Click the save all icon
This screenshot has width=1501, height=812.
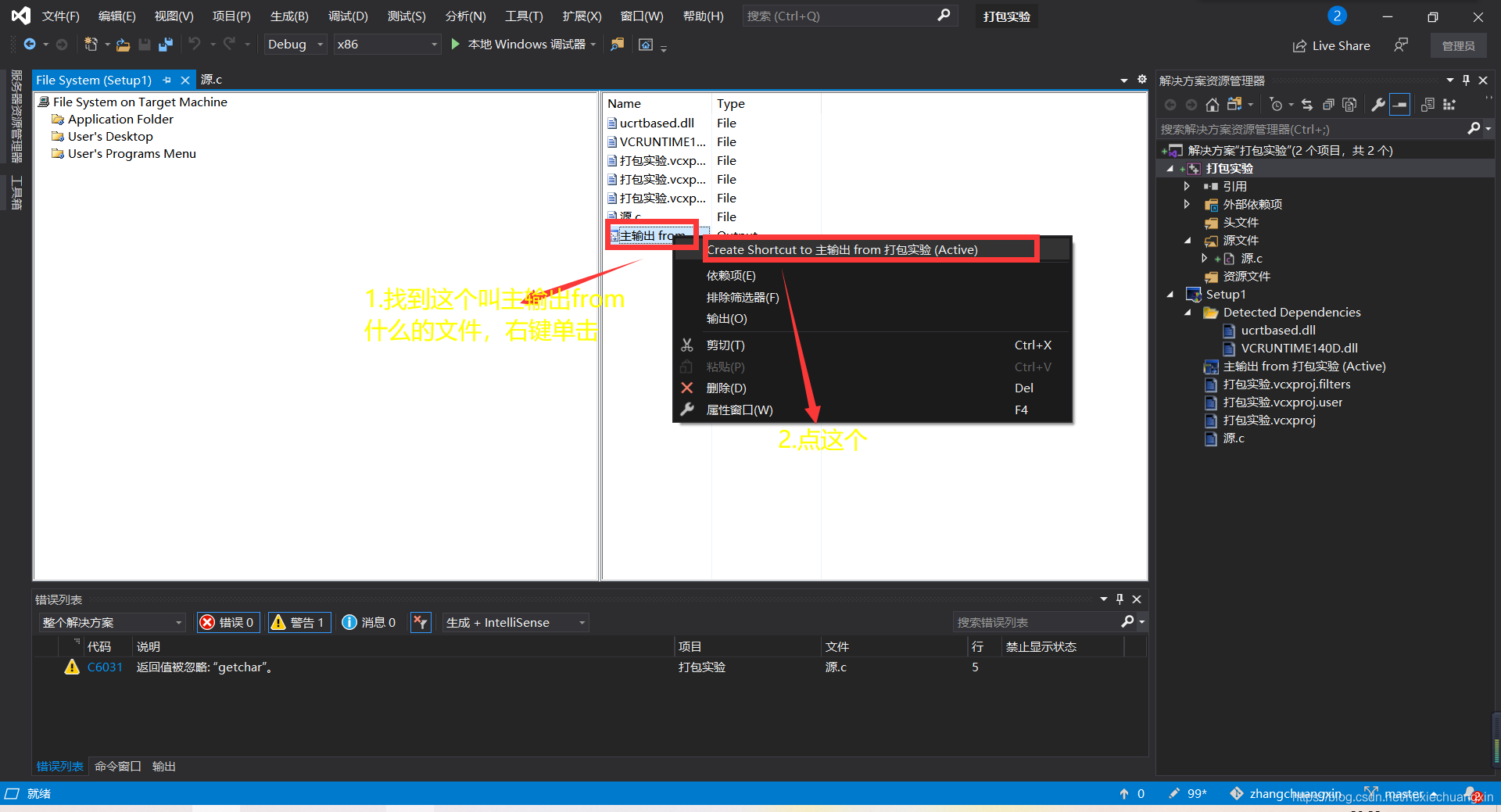click(x=165, y=45)
